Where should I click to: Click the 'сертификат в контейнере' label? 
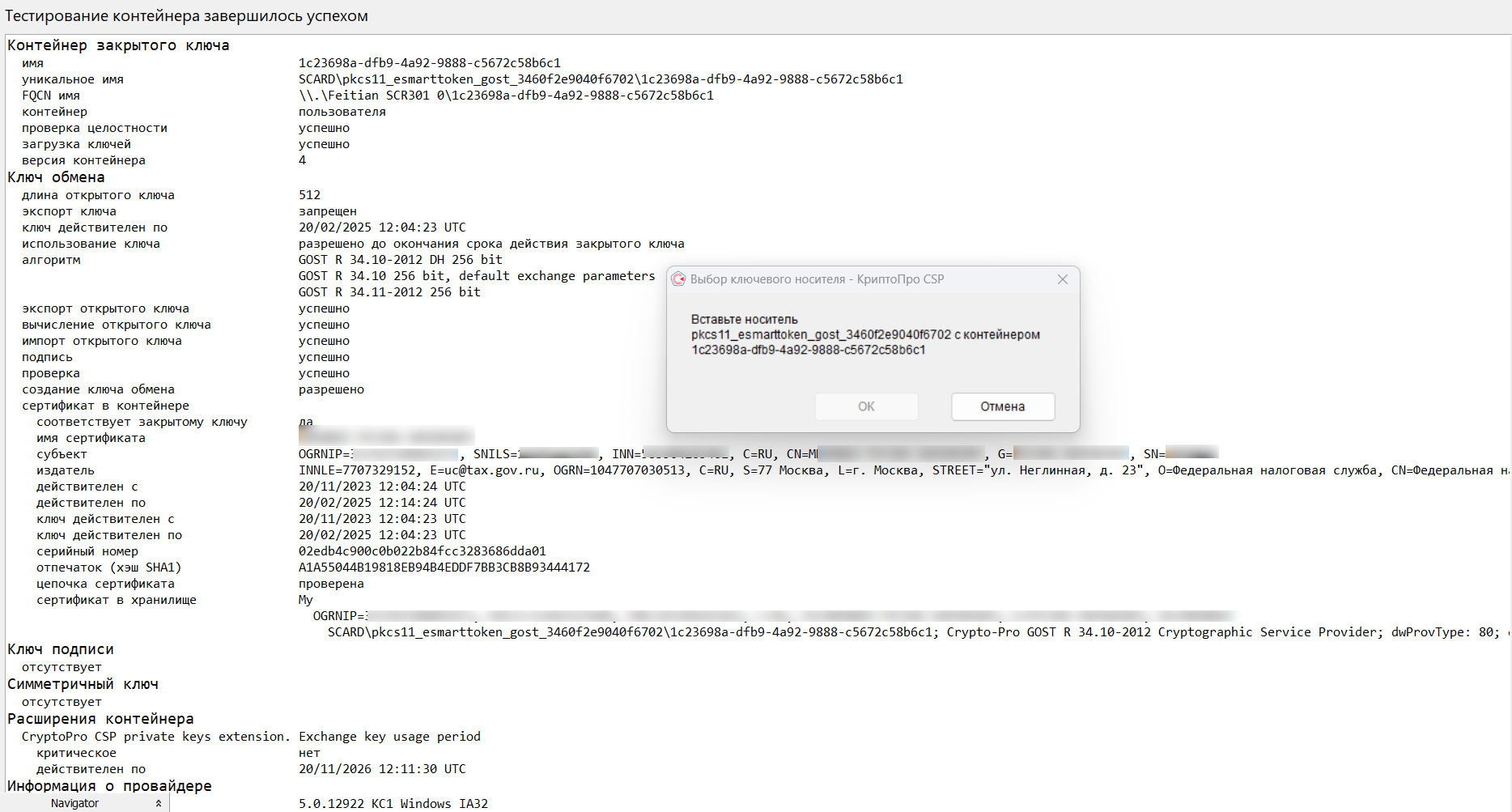coord(105,406)
